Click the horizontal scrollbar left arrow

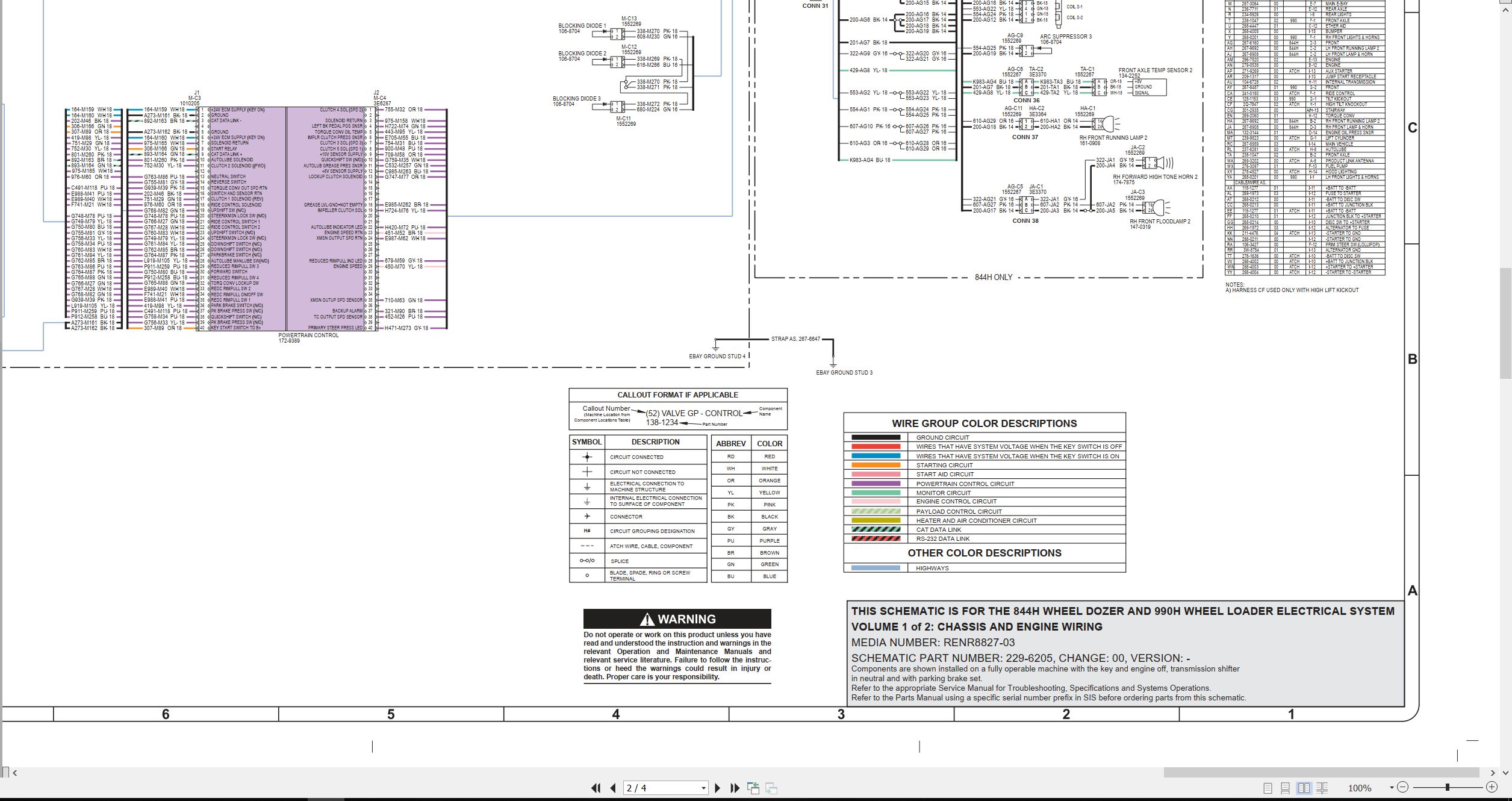[x=15, y=773]
